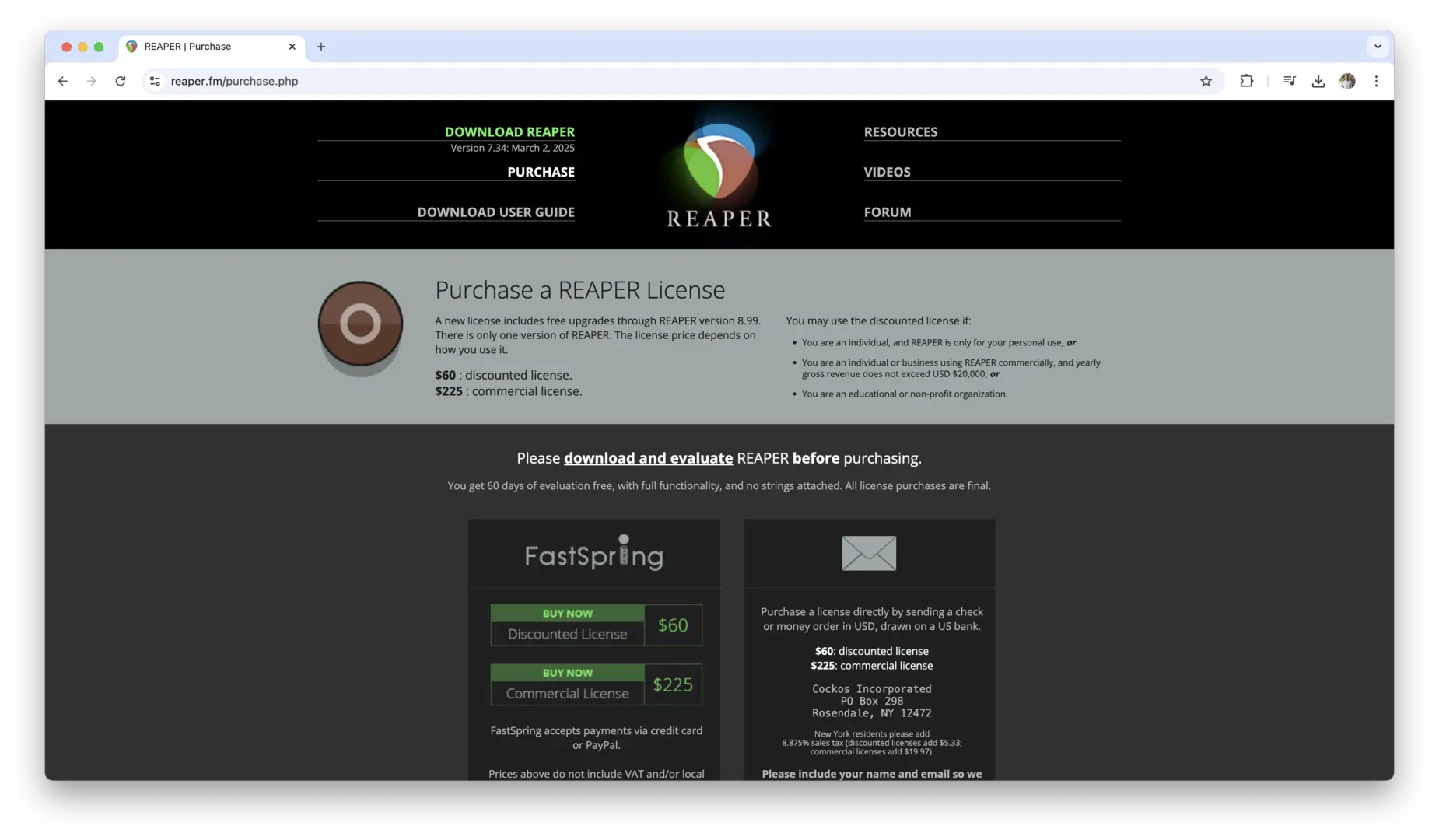Expand the tab search dropdown
Image resolution: width=1439 pixels, height=840 pixels.
pos(1377,47)
